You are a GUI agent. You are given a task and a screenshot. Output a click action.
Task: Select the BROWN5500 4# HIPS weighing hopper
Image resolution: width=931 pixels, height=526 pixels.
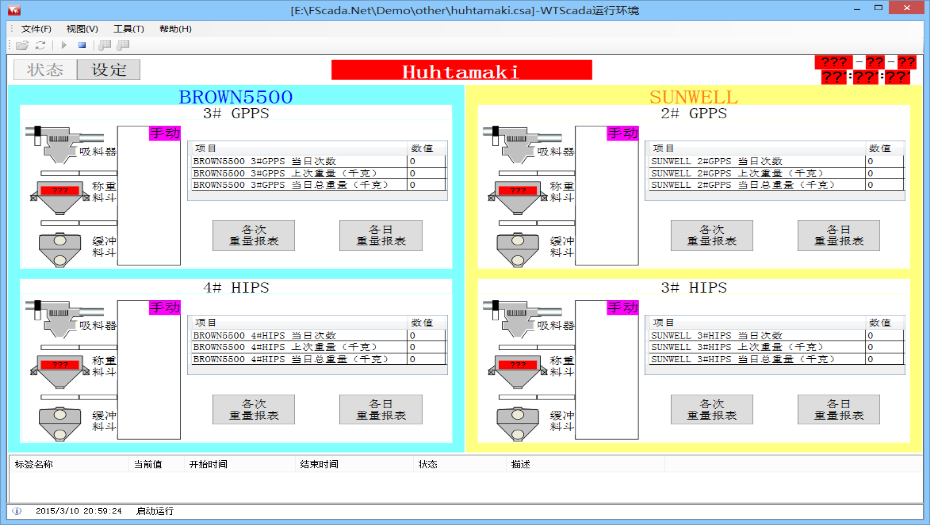(x=60, y=371)
